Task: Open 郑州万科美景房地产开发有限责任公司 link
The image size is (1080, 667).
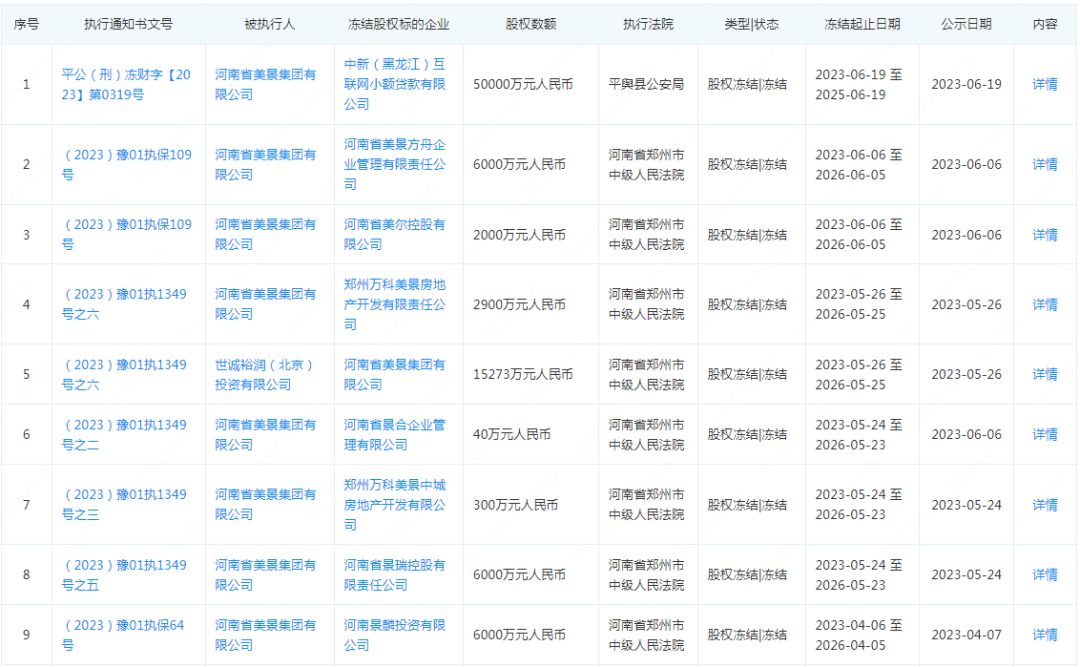Action: pyautogui.click(x=395, y=304)
